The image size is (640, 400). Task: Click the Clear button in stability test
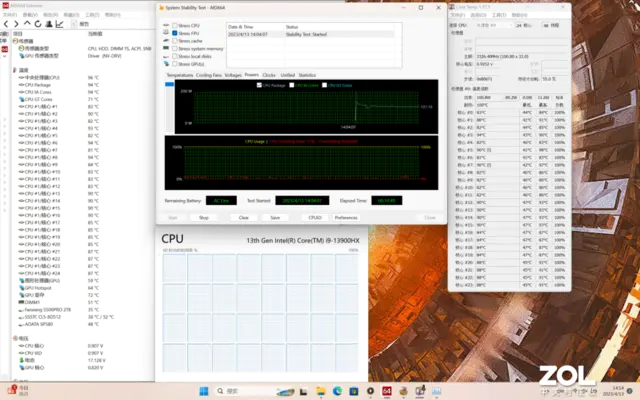244,218
